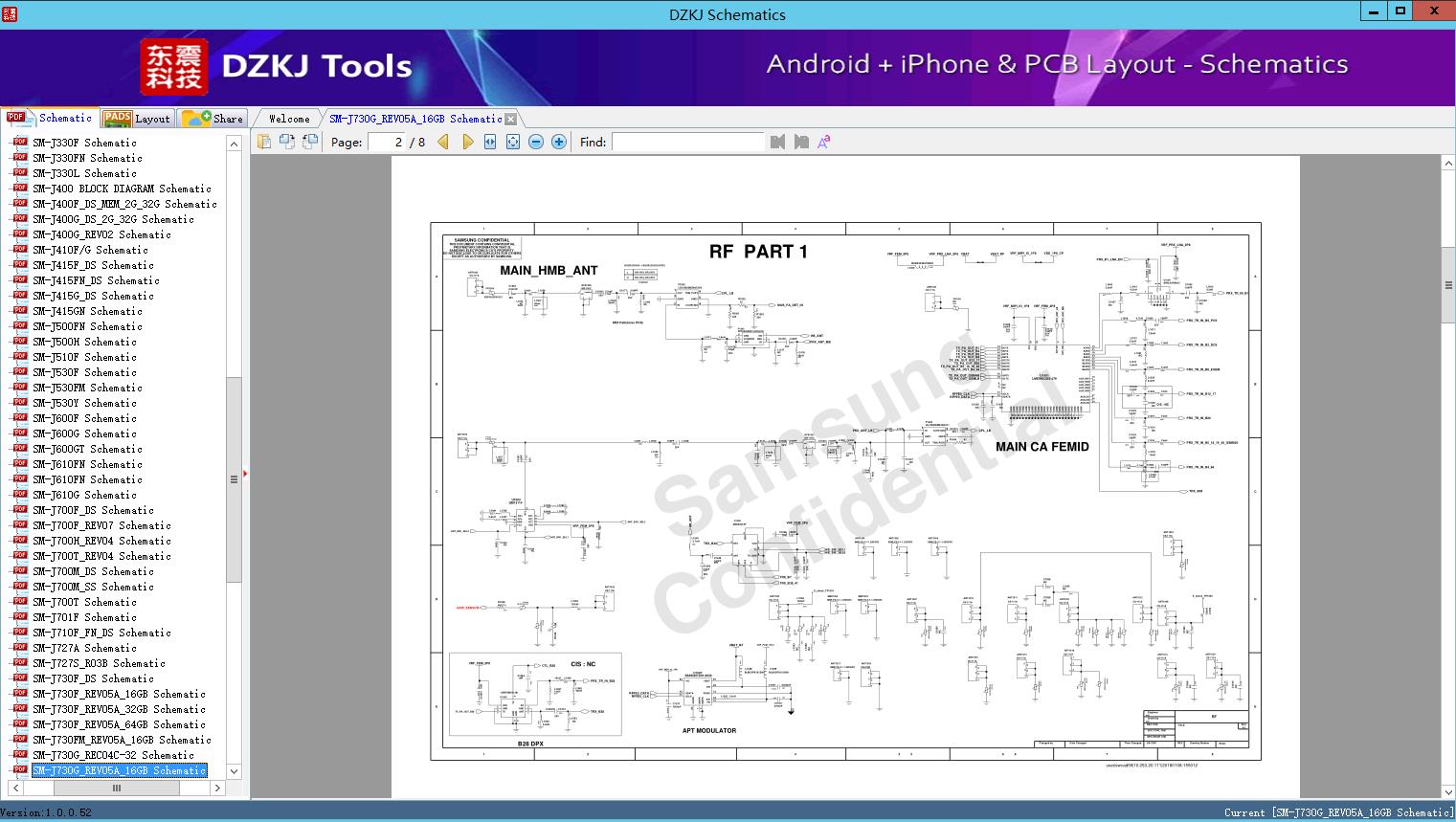The image size is (1456, 822).
Task: Open SM-J730FM_REV05A_16GB Schematic
Action: tap(122, 740)
